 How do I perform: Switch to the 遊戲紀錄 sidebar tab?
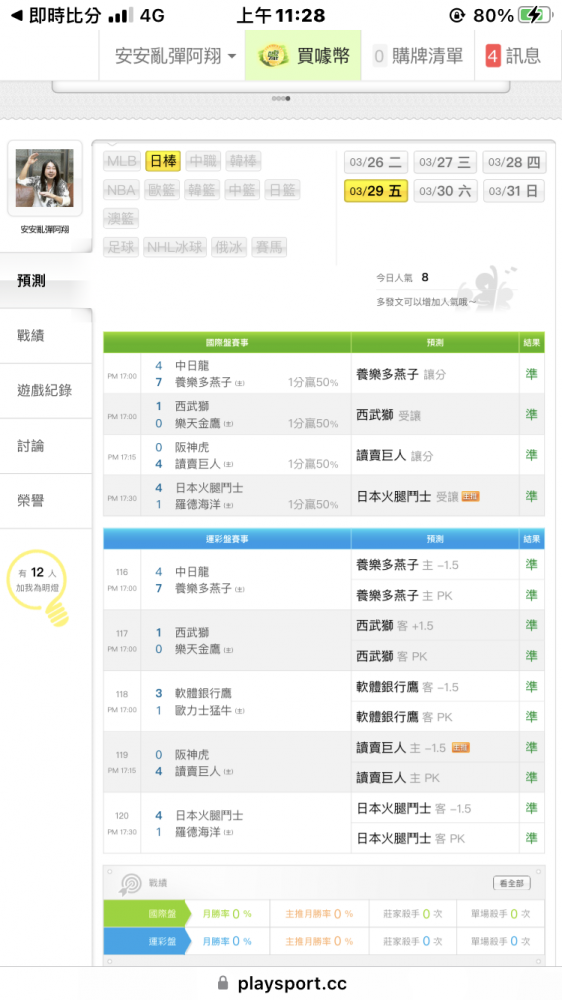[x=46, y=390]
